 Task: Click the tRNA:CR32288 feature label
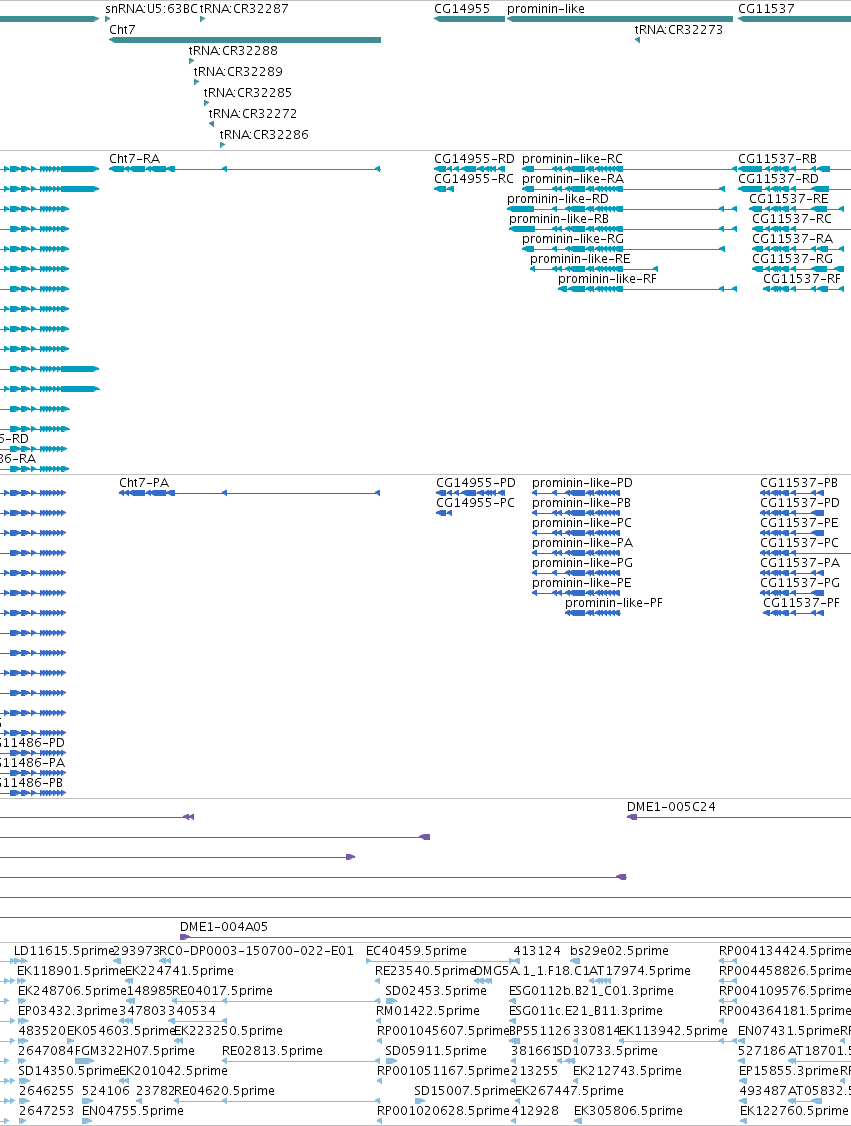[233, 51]
